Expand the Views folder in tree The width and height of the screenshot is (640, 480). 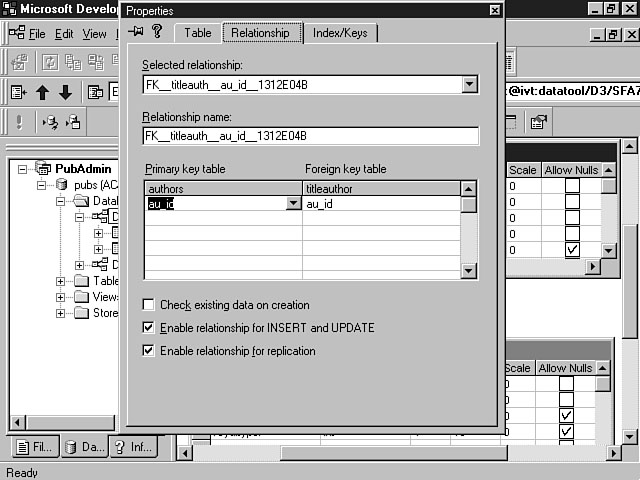click(x=61, y=297)
